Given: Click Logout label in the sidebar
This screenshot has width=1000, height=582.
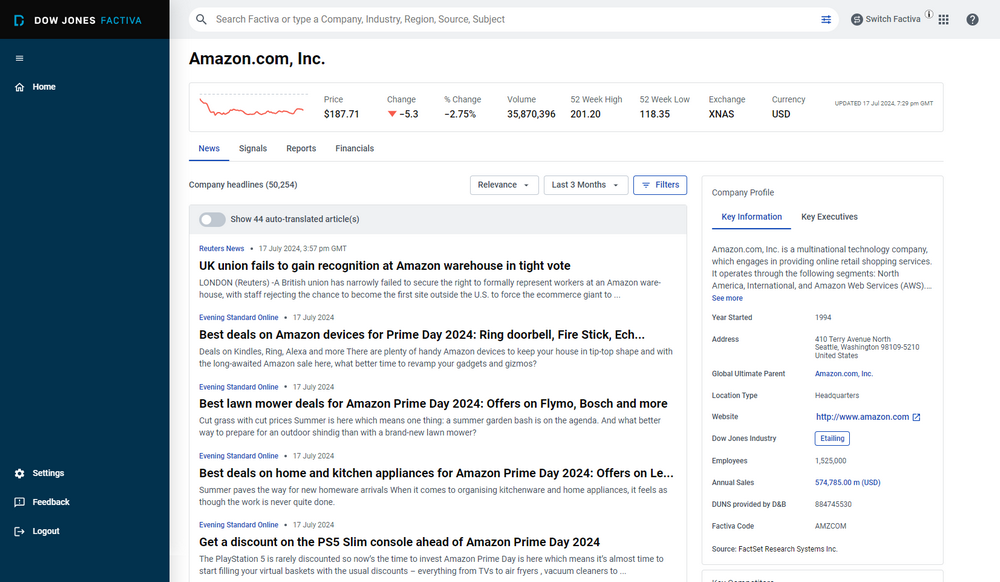Looking at the screenshot, I should tap(46, 531).
